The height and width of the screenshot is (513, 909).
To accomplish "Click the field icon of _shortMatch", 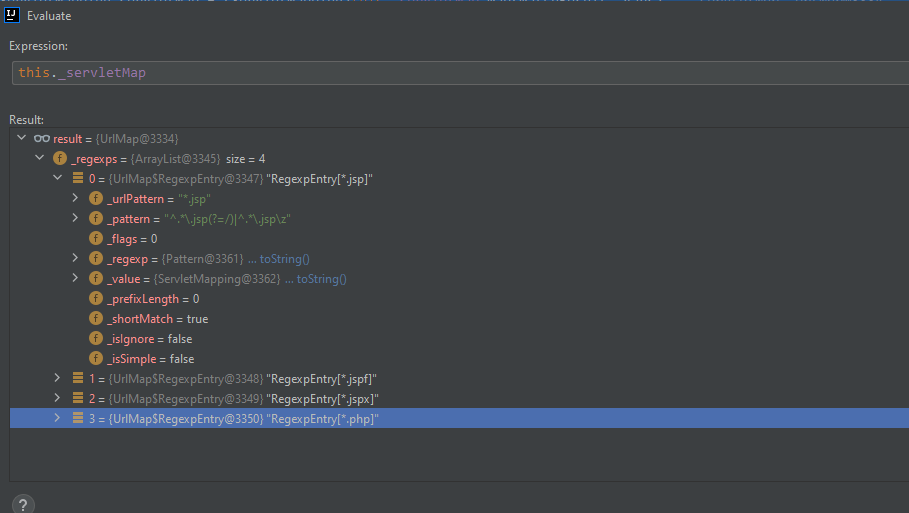I will [96, 318].
